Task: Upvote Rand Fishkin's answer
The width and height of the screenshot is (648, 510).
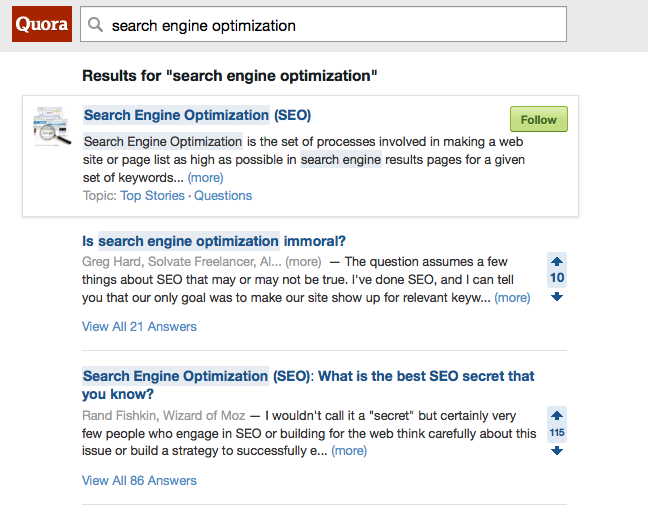Action: point(557,415)
